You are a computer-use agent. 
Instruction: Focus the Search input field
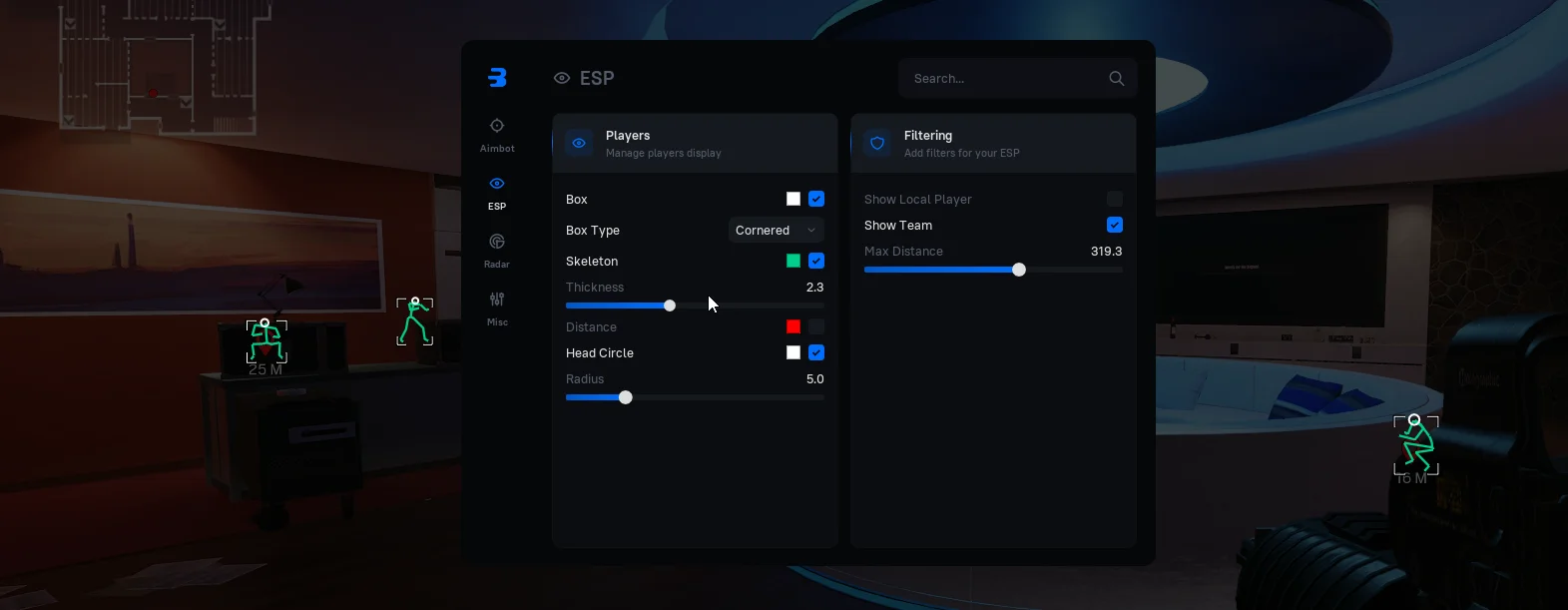pyautogui.click(x=1003, y=79)
